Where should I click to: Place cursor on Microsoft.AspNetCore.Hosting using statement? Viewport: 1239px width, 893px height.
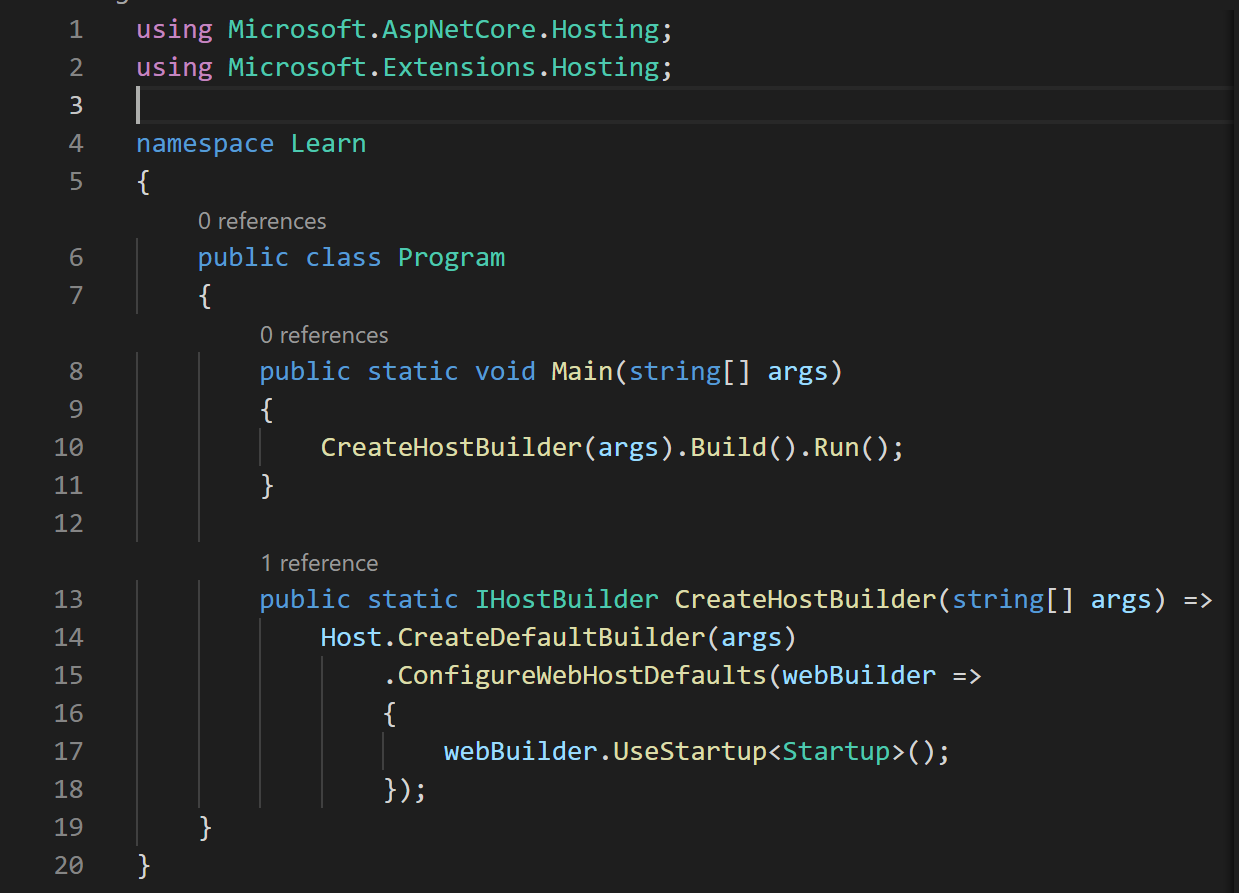pyautogui.click(x=400, y=29)
